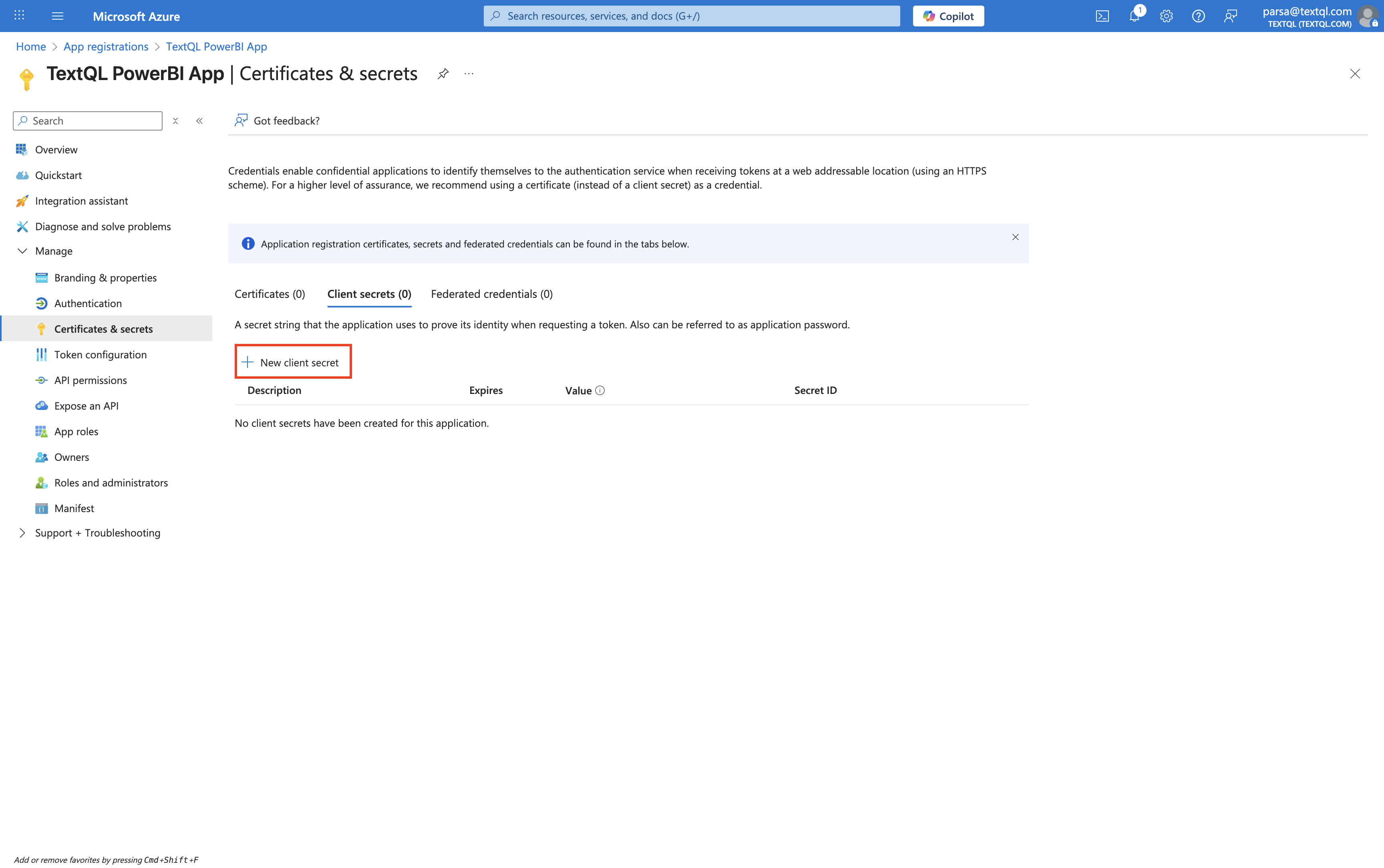The image size is (1384, 868).
Task: Switch to Federated credentials (0) tab
Action: [491, 294]
